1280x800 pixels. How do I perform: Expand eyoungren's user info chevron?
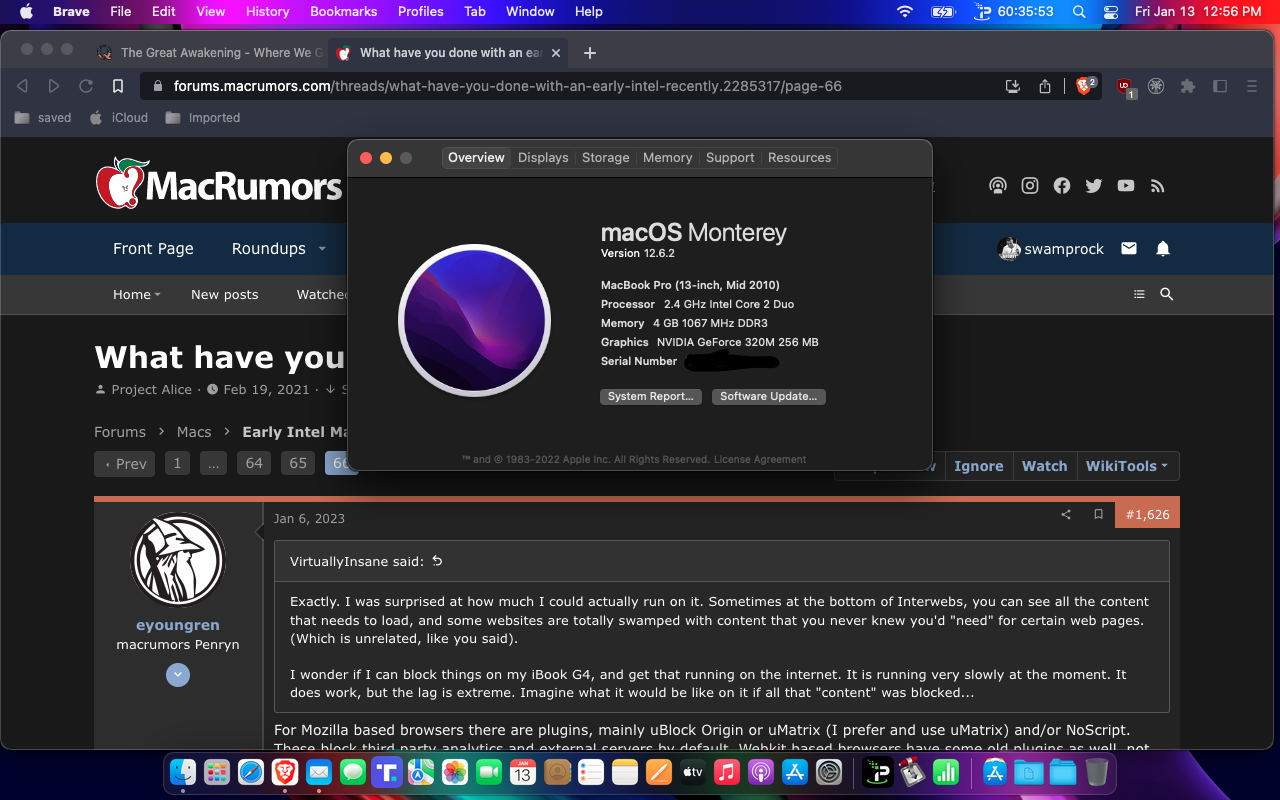coord(178,675)
